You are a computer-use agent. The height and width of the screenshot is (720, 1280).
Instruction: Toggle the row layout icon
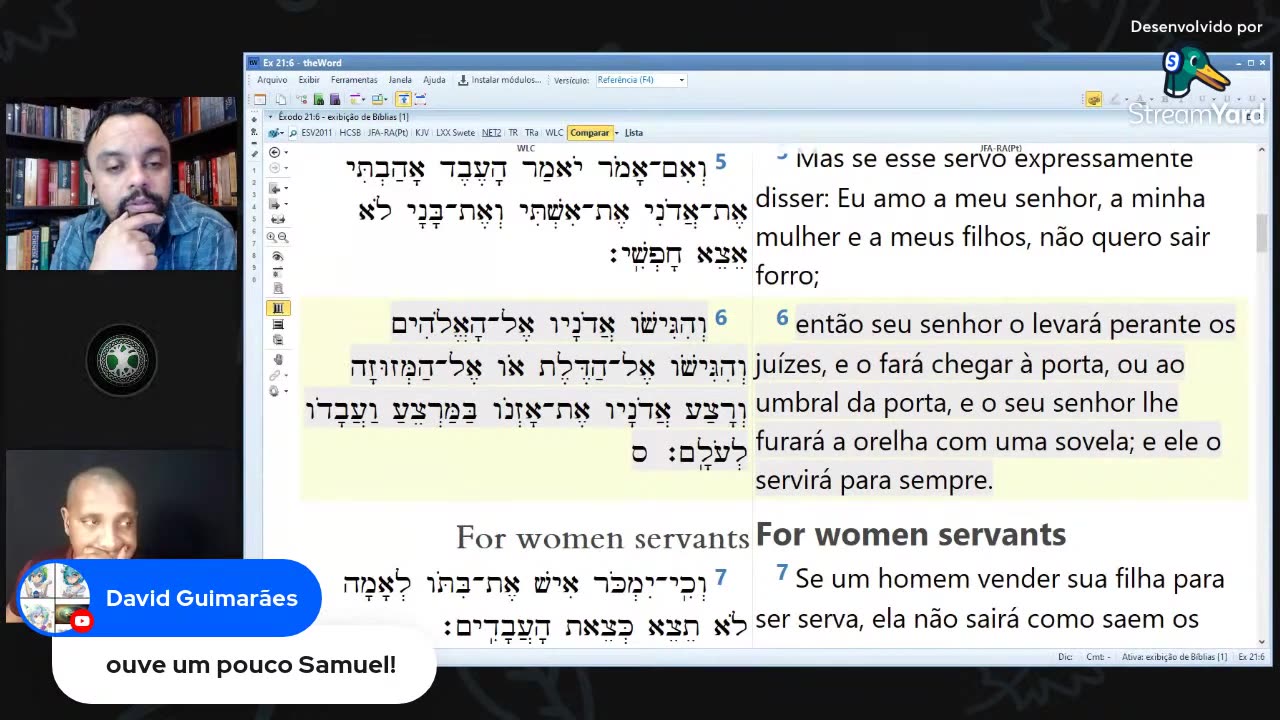tap(278, 325)
